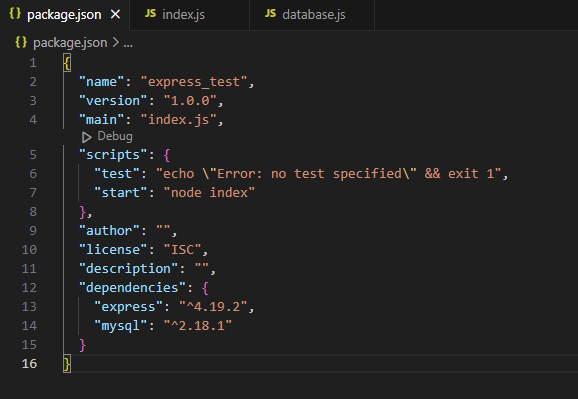Click the "mysql" dependency key
The width and height of the screenshot is (578, 399).
coord(121,326)
